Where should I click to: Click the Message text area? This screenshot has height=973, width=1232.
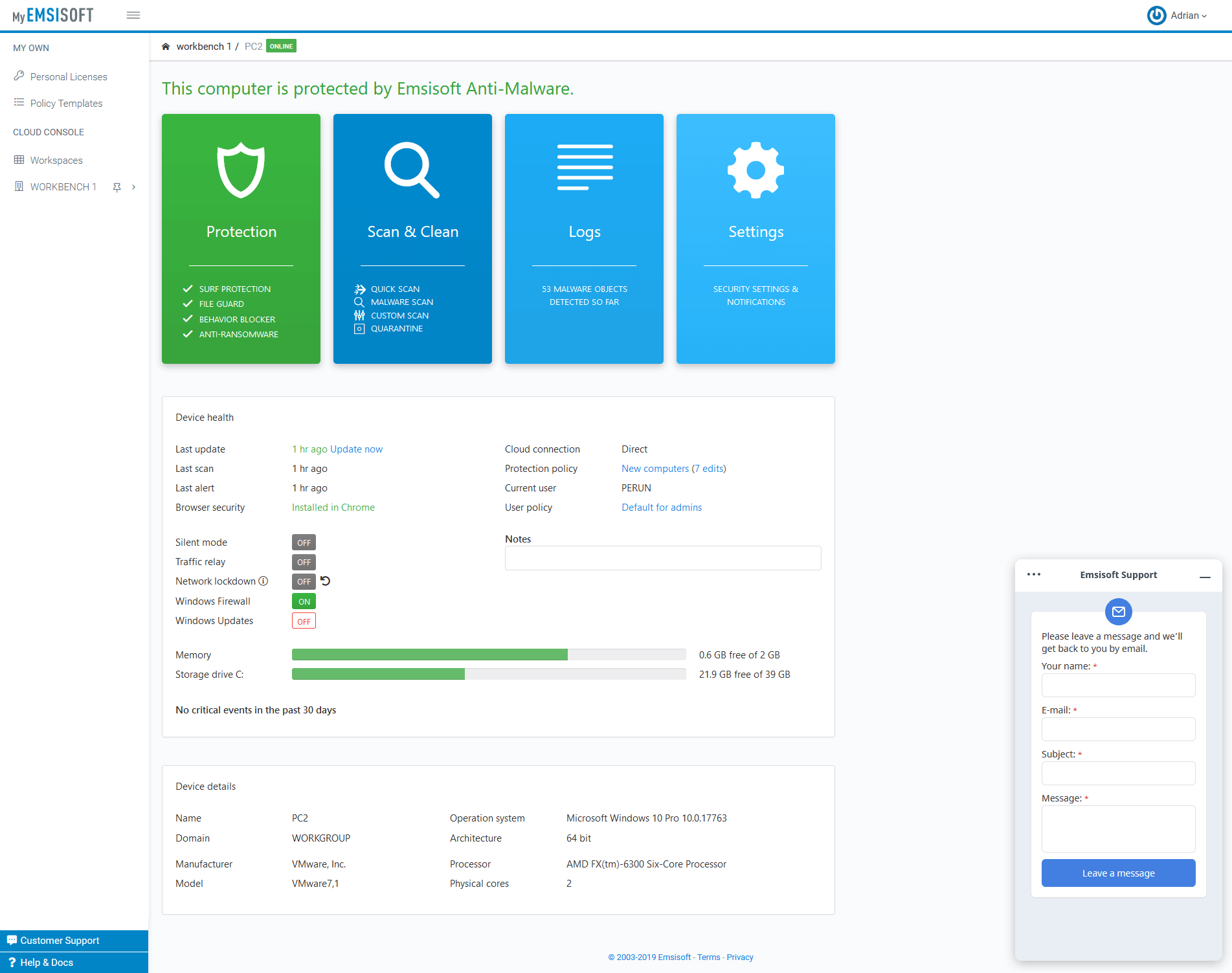1118,829
